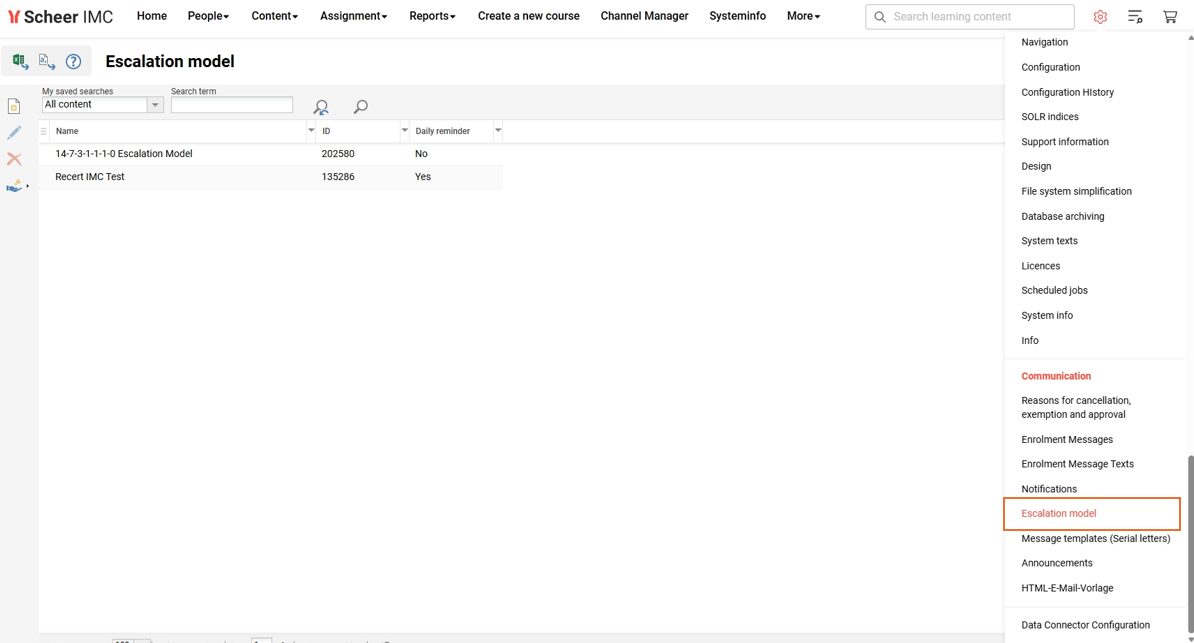Expand the More menu
The height and width of the screenshot is (643, 1194).
pyautogui.click(x=803, y=16)
